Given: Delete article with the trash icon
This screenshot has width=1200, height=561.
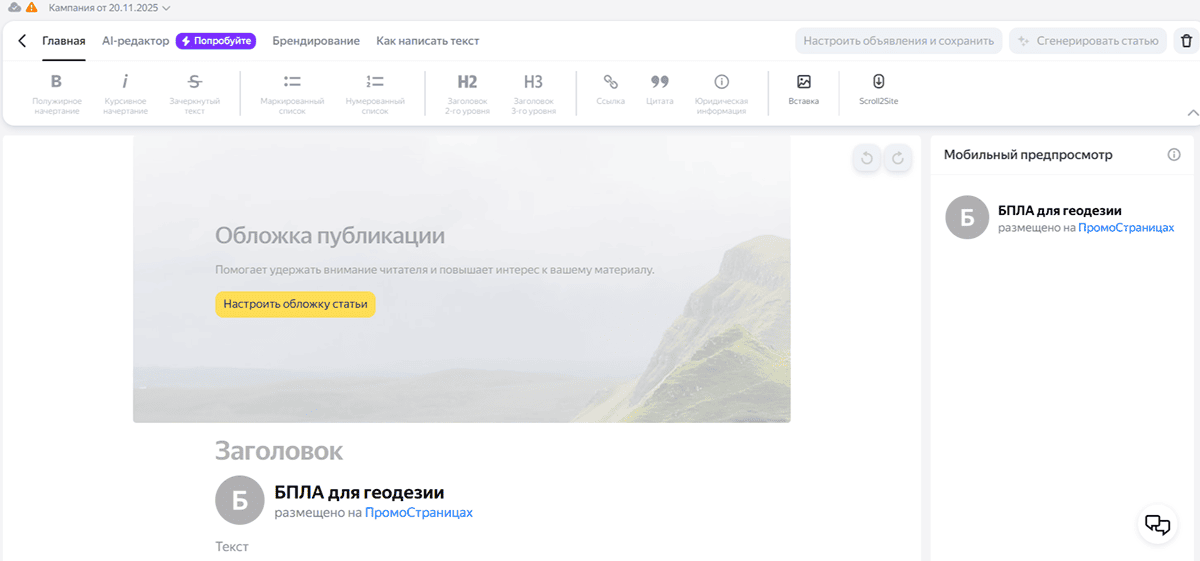Looking at the screenshot, I should [1186, 41].
